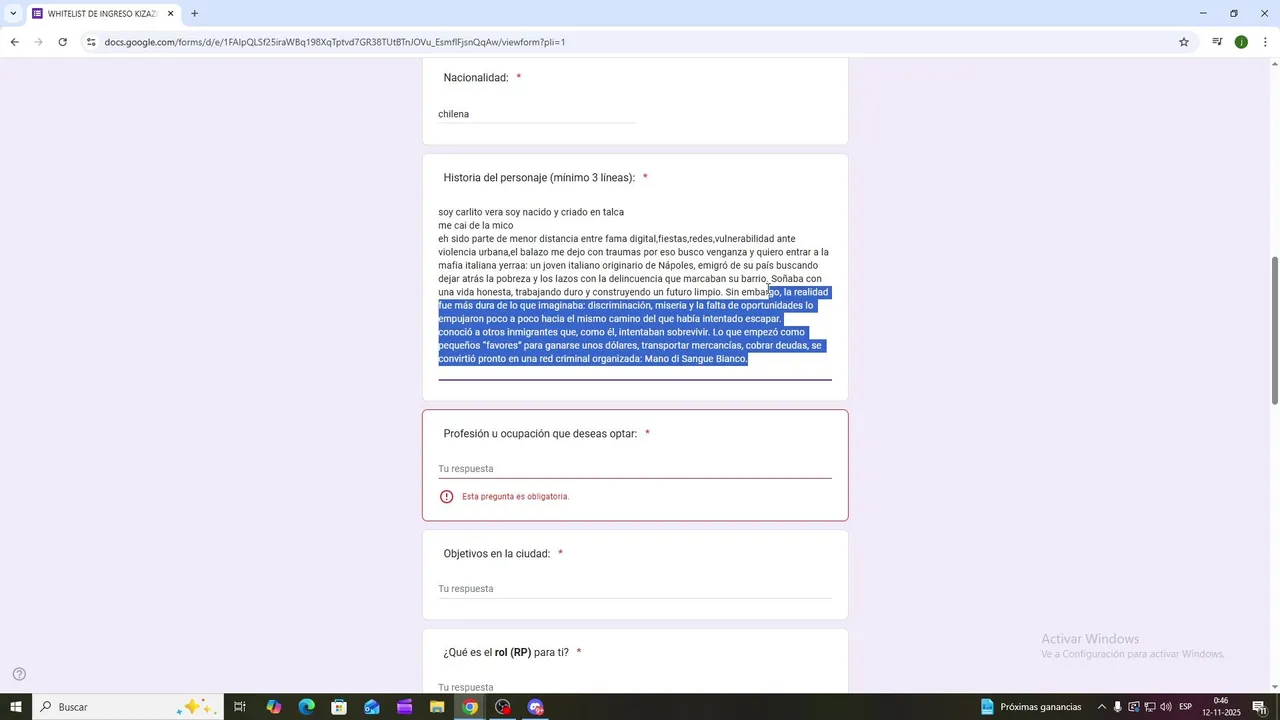This screenshot has height=720, width=1280.
Task: Open Microsoft Edge from the taskbar
Action: pyautogui.click(x=306, y=707)
